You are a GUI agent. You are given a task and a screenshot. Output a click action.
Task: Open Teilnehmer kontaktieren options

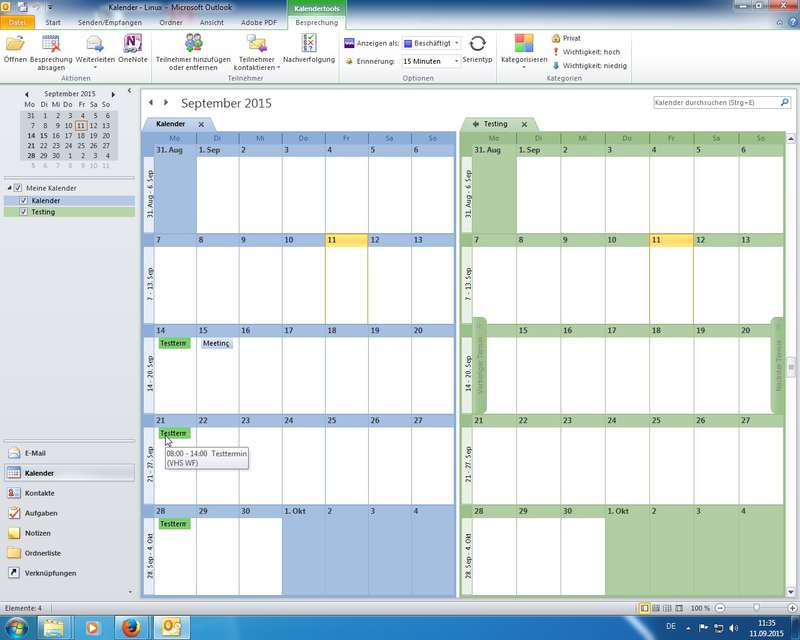click(257, 53)
